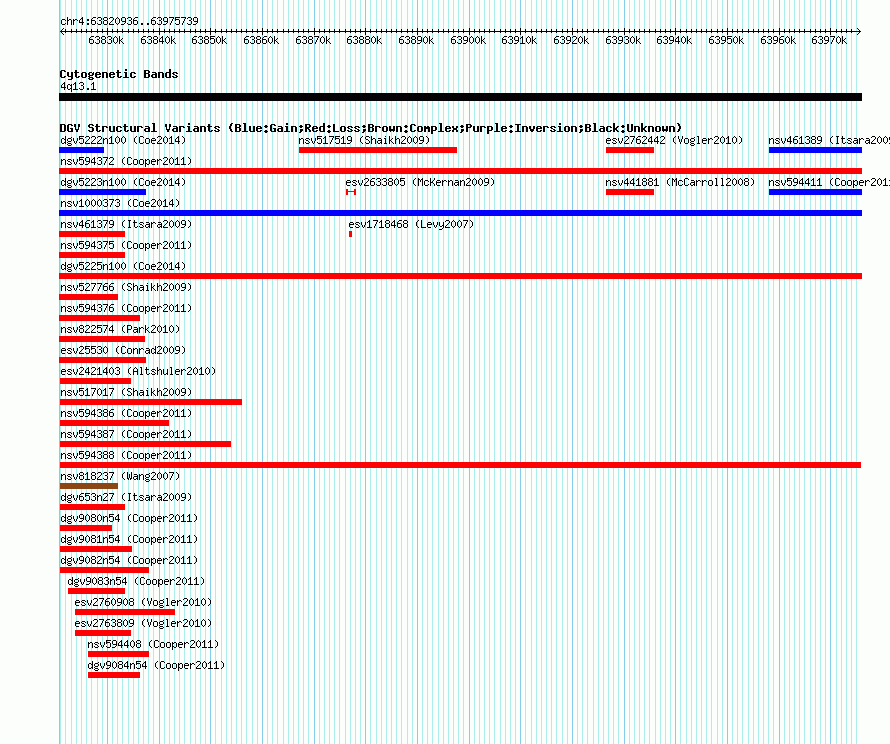
Task: Click the 63950k ruler position
Action: coord(726,40)
